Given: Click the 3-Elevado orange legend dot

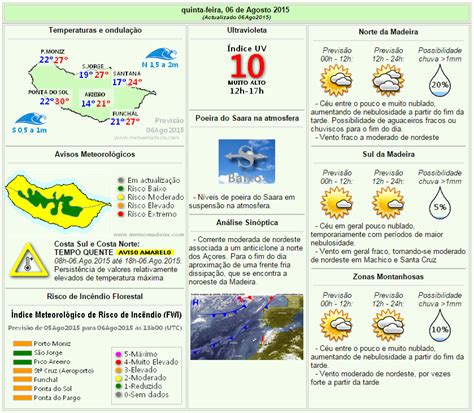Looking at the screenshot, I should click(118, 370).
